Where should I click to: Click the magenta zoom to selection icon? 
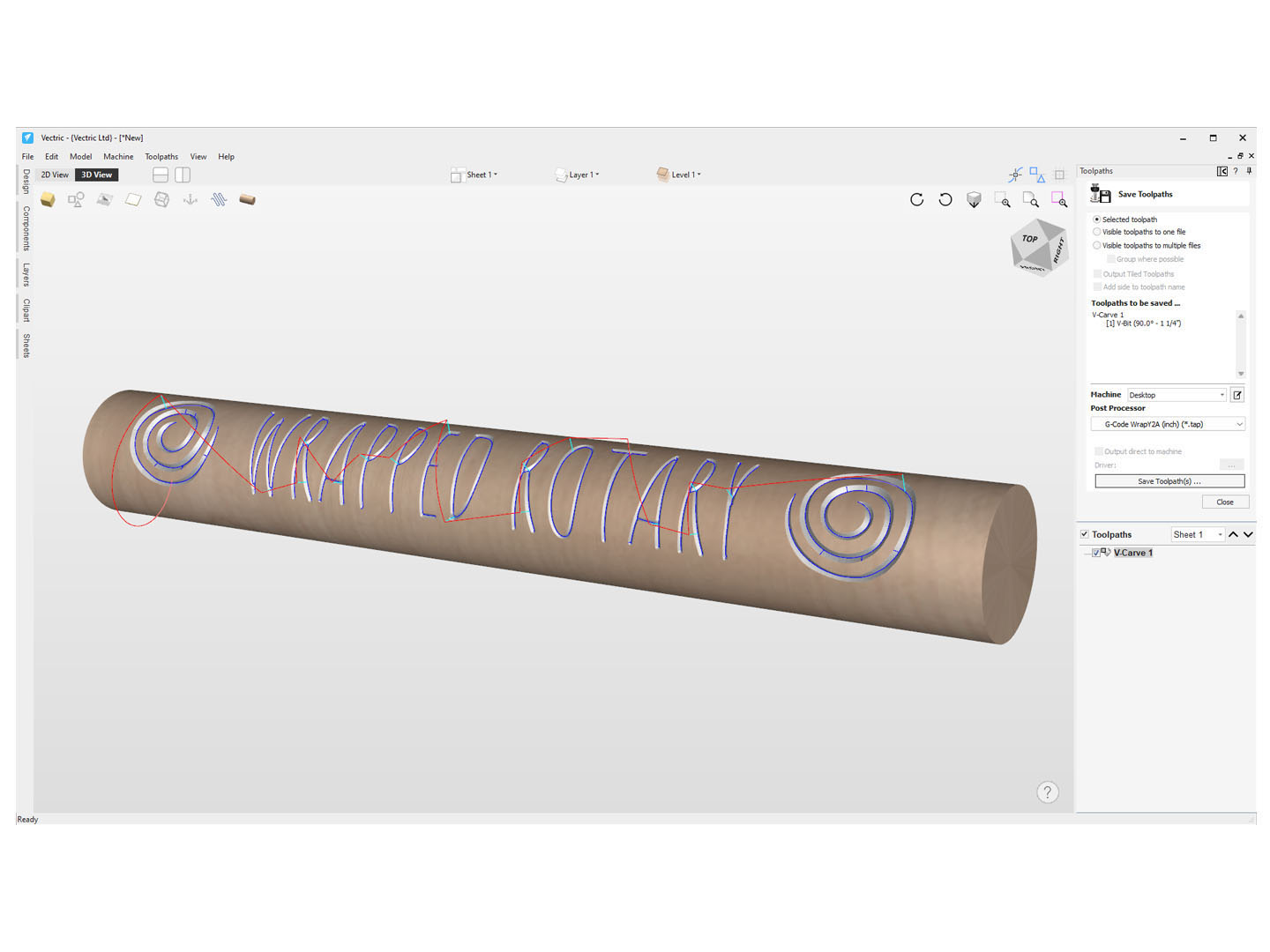point(1059,200)
